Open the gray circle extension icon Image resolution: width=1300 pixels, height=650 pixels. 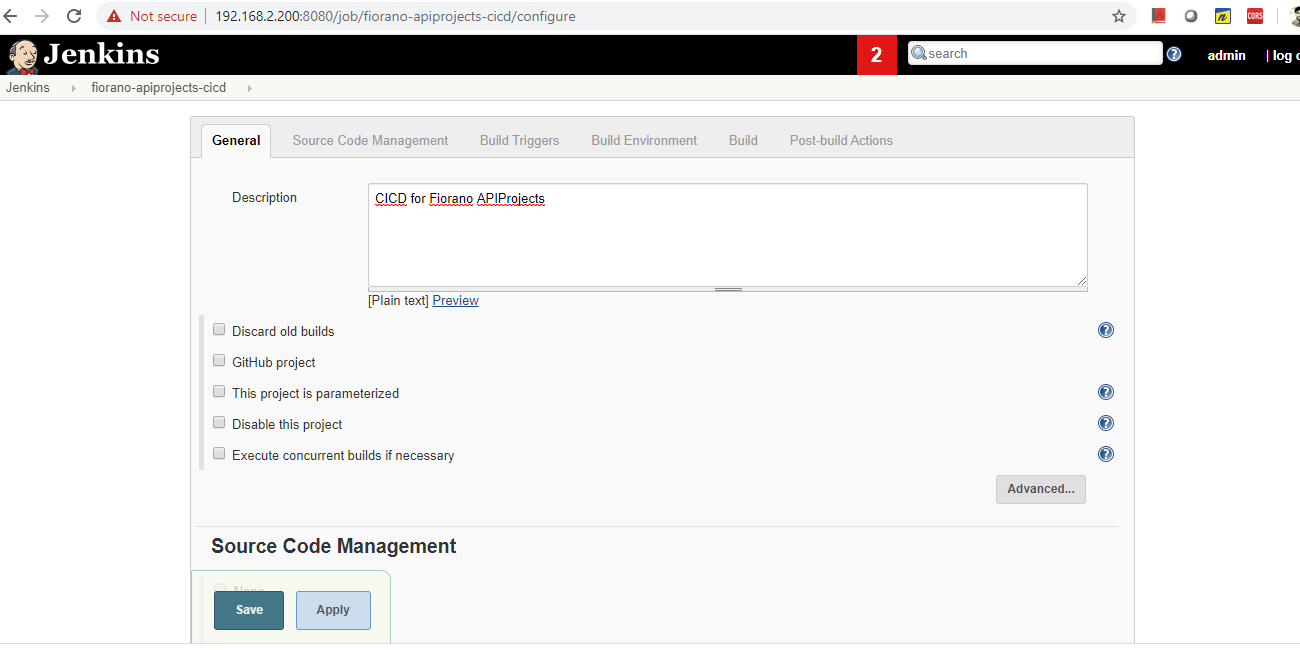1191,16
